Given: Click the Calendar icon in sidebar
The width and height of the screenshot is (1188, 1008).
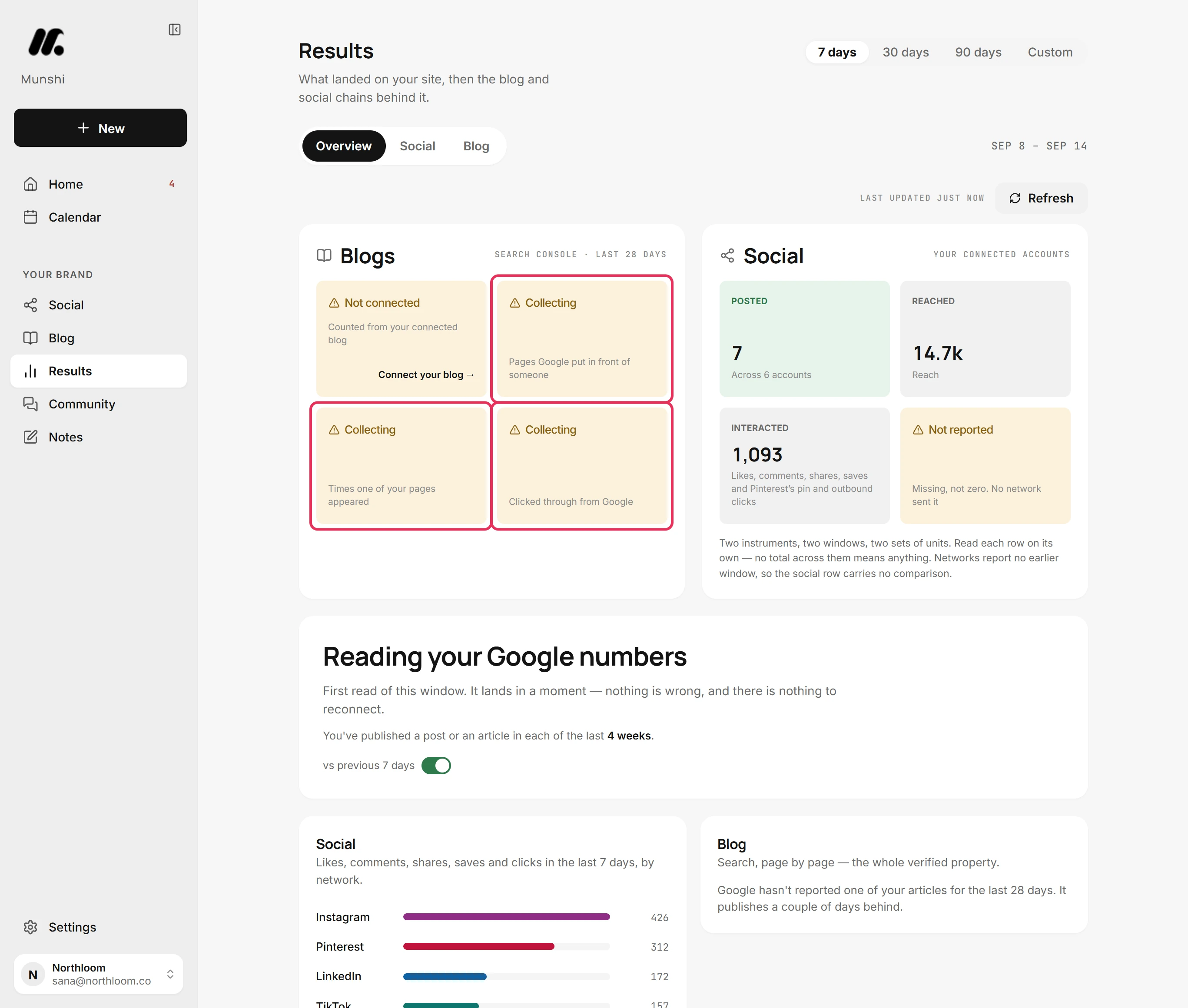Looking at the screenshot, I should click(x=30, y=217).
